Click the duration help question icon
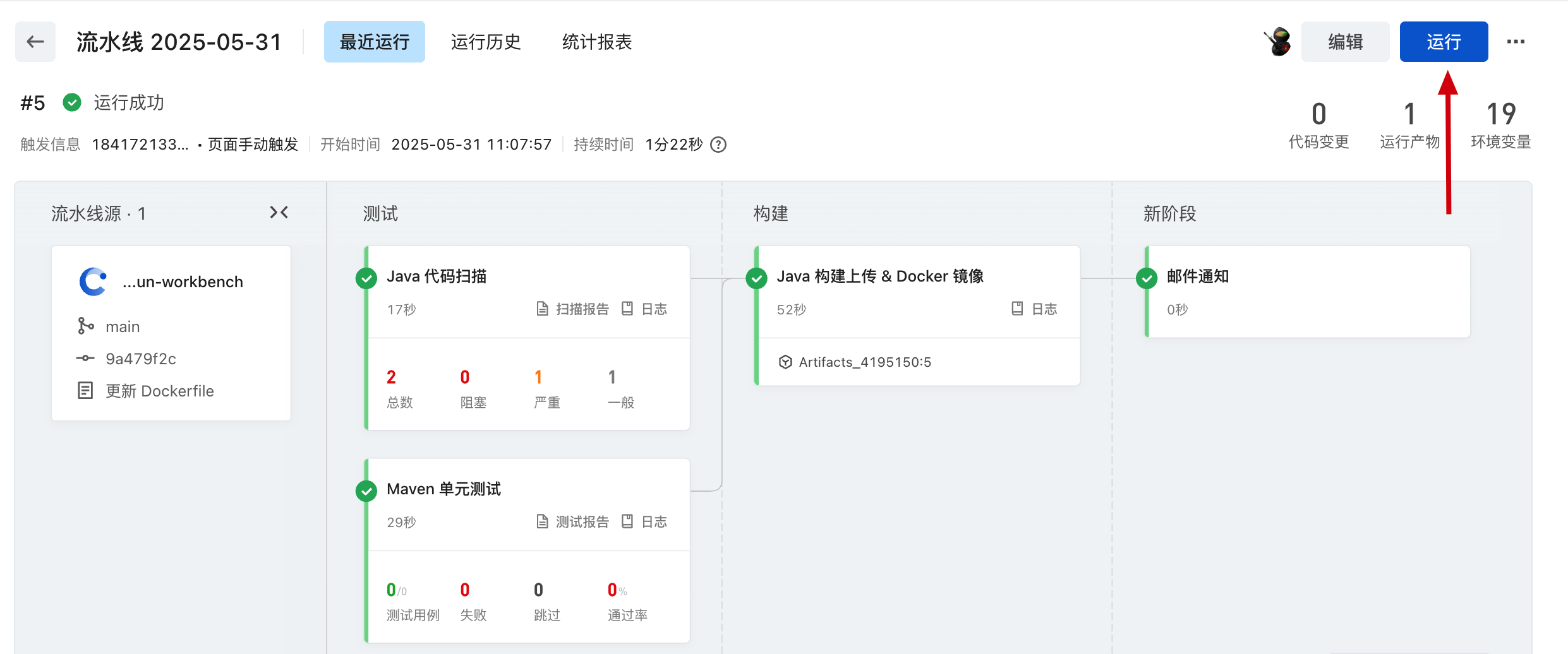 tap(718, 145)
